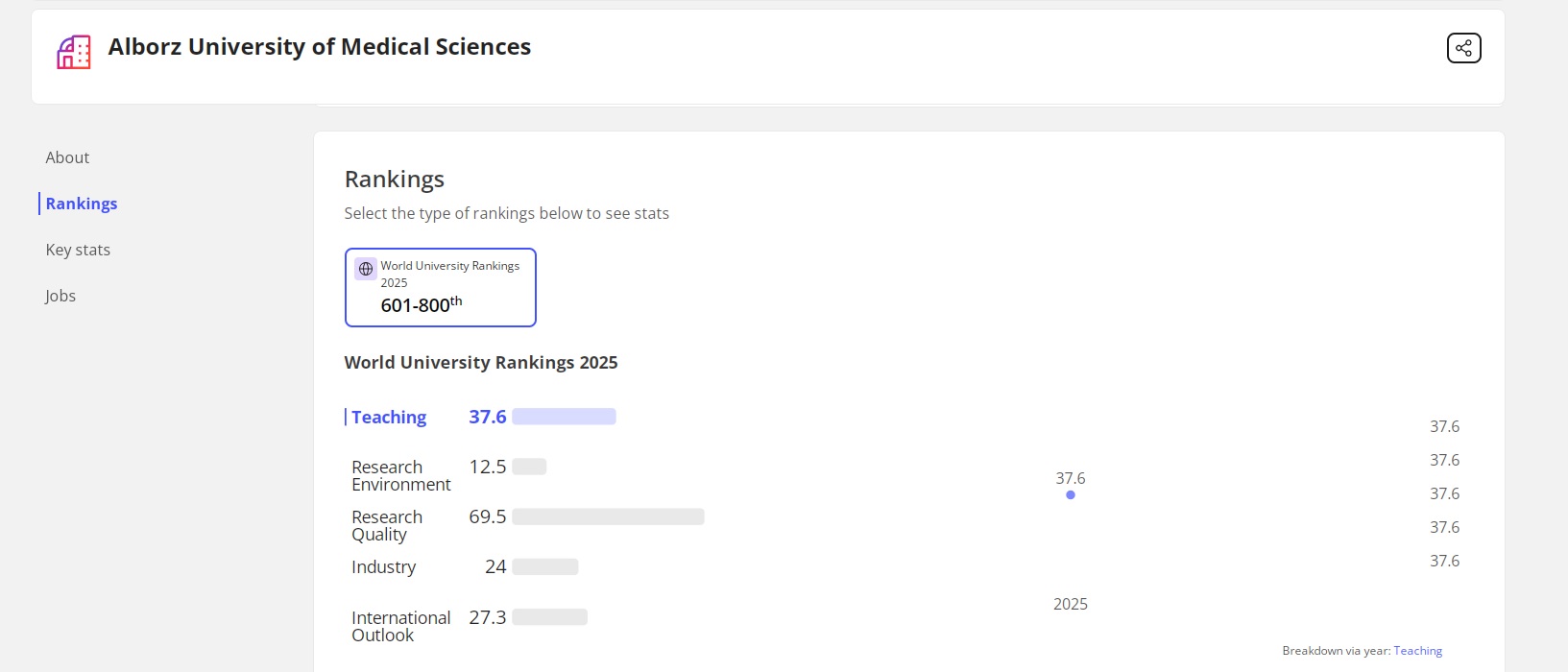Select Research Environment metric
Screen dimensions: 1568x672
pyautogui.click(x=400, y=475)
